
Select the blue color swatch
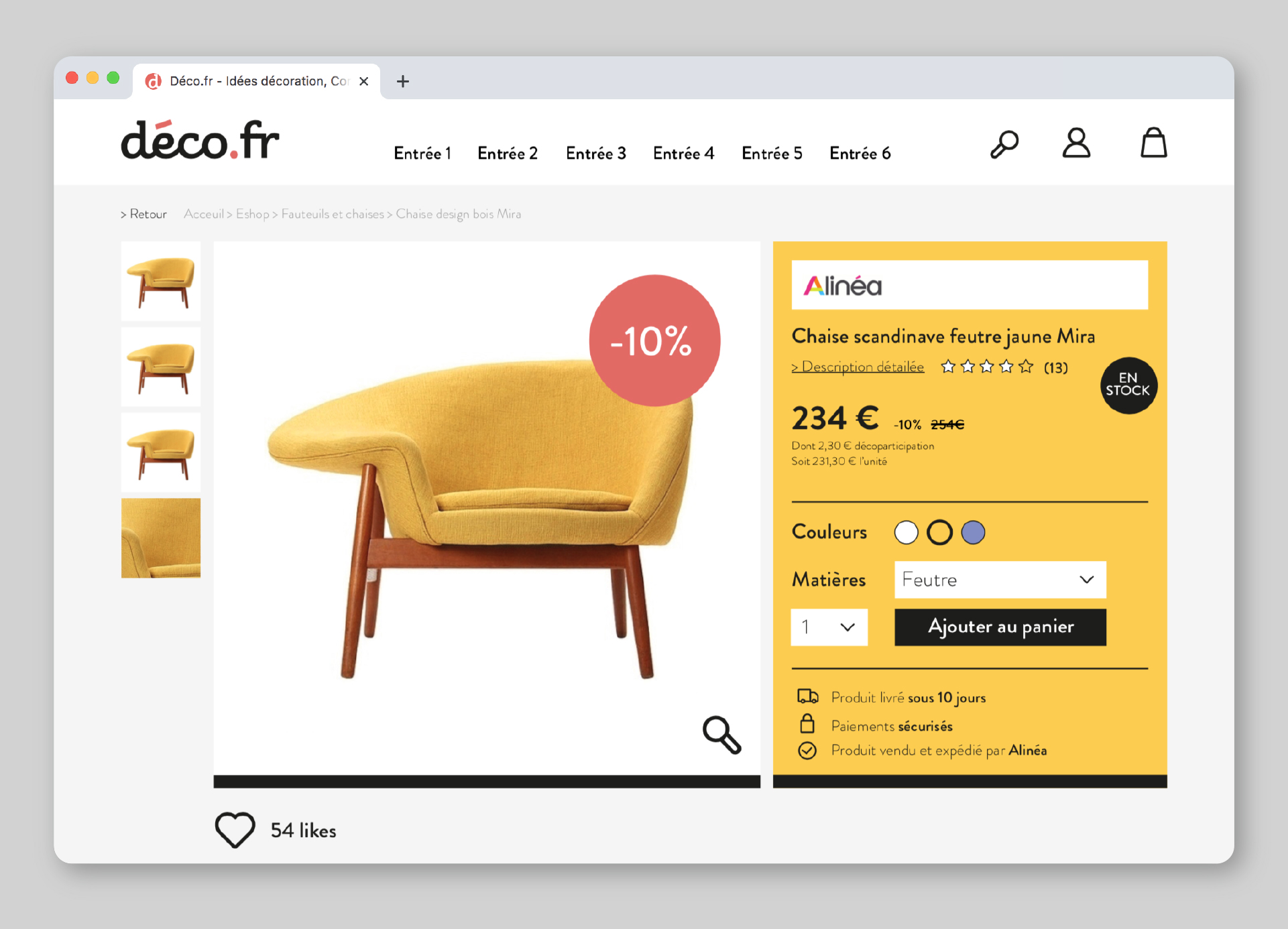973,532
